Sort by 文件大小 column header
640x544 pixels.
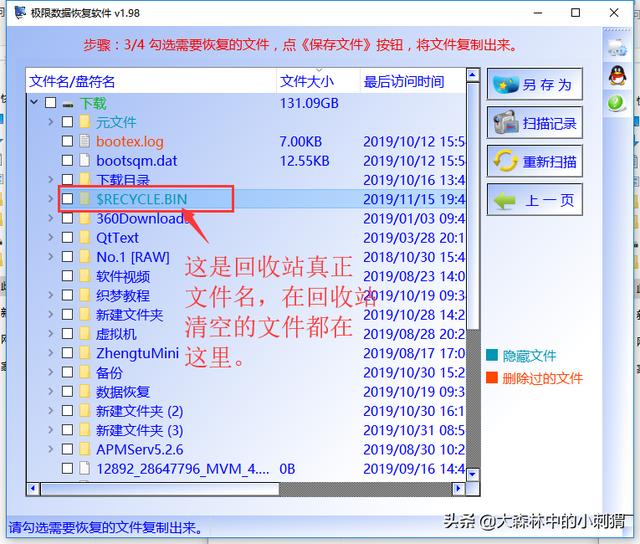pos(318,81)
